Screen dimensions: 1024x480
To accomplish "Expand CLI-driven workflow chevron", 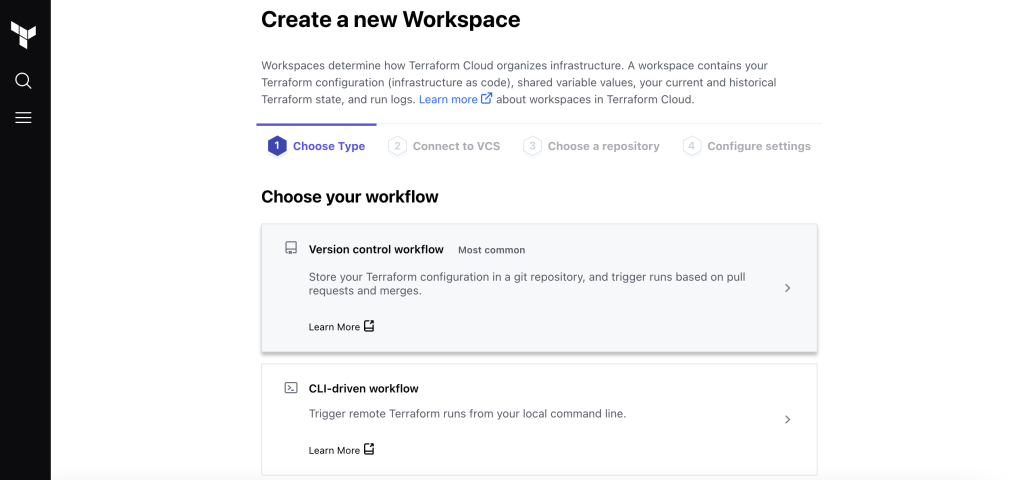I will pyautogui.click(x=788, y=419).
